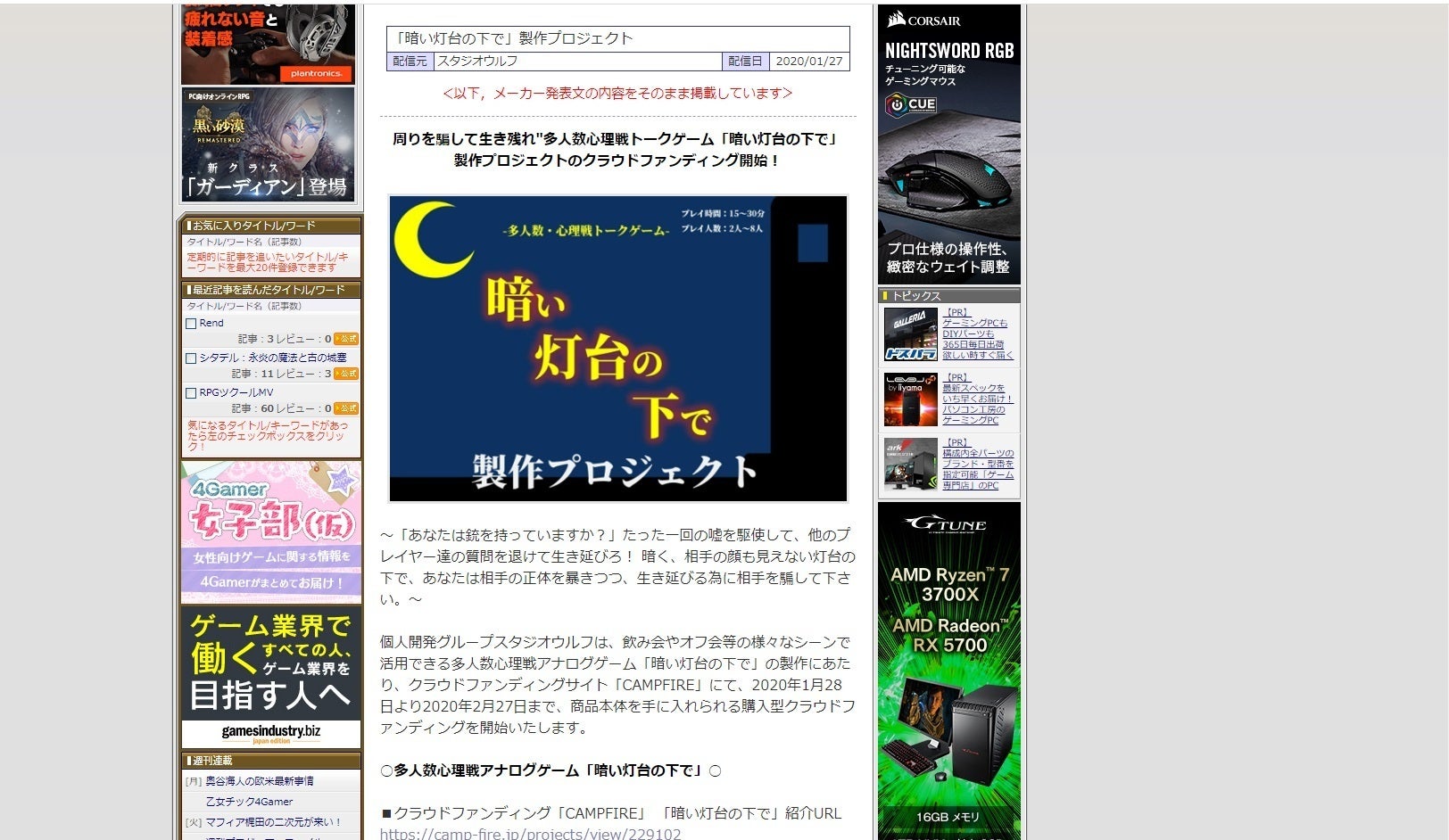This screenshot has height=840, width=1449.
Task: Open the GALLERIA ドスパラ topic thumbnail
Action: click(910, 334)
